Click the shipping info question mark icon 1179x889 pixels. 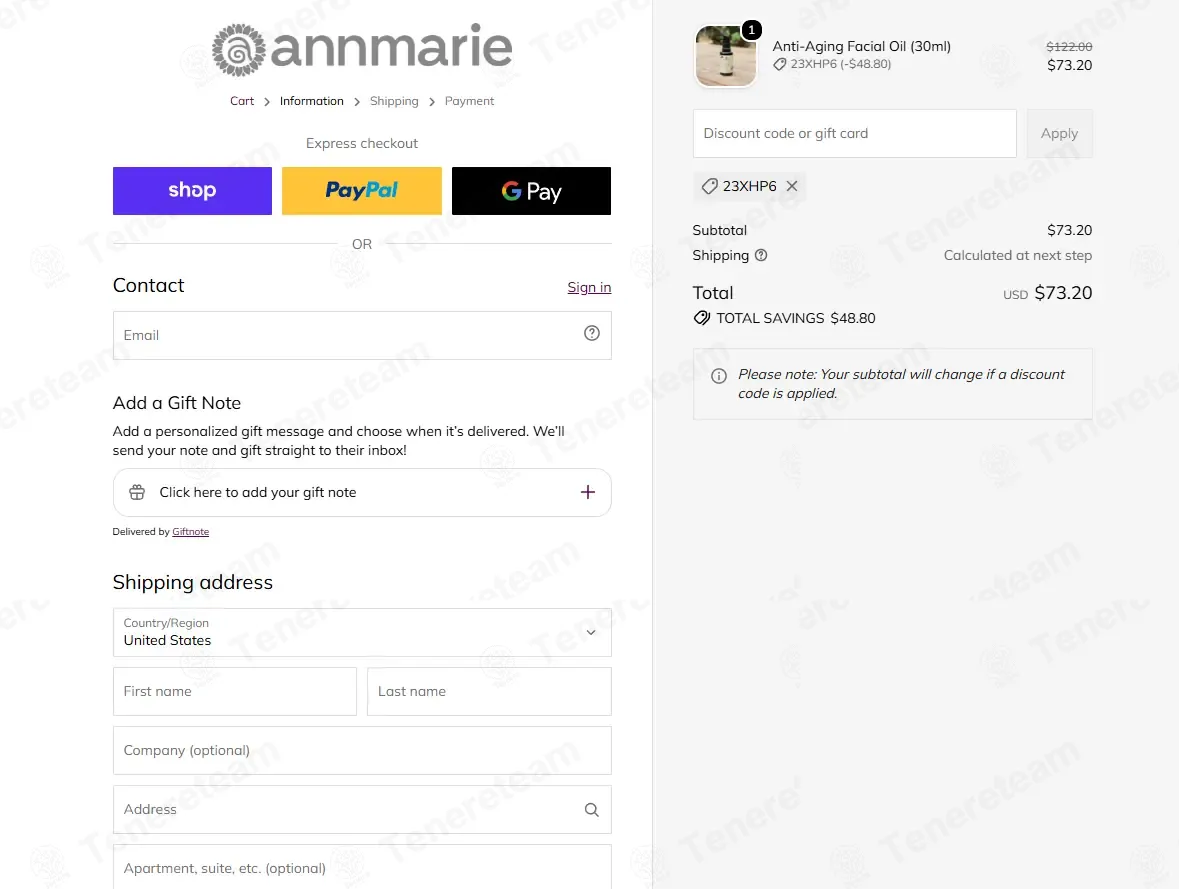[x=761, y=255]
